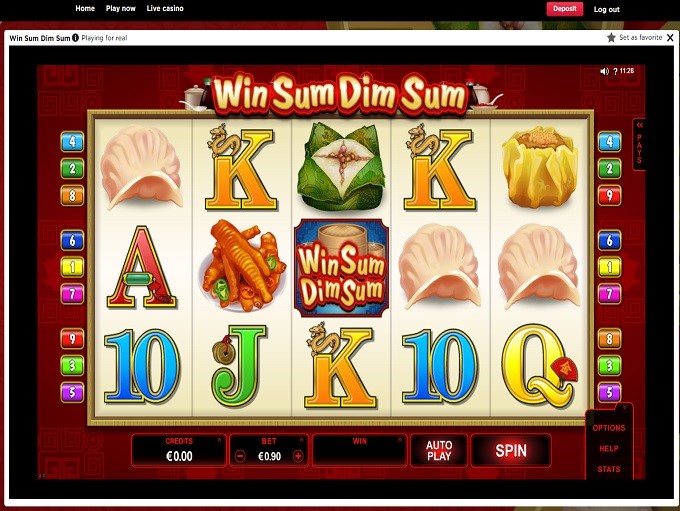The image size is (680, 511).
Task: Toggle Auto Play mode
Action: (439, 451)
